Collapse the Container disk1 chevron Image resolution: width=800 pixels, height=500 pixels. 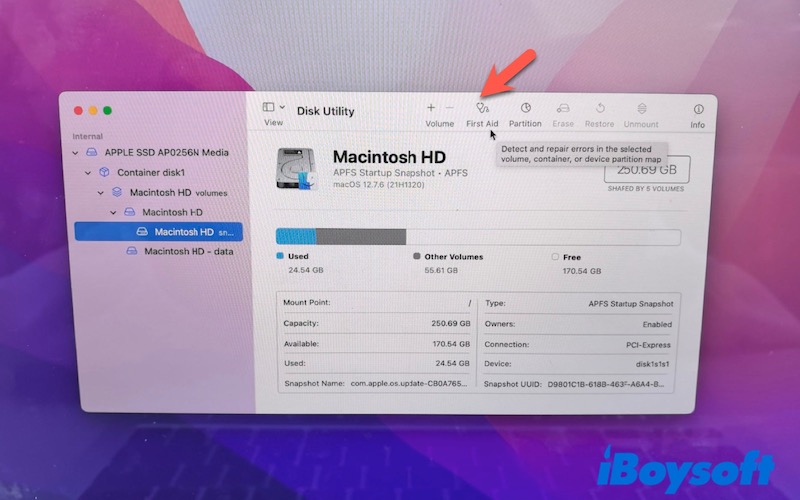tap(88, 173)
